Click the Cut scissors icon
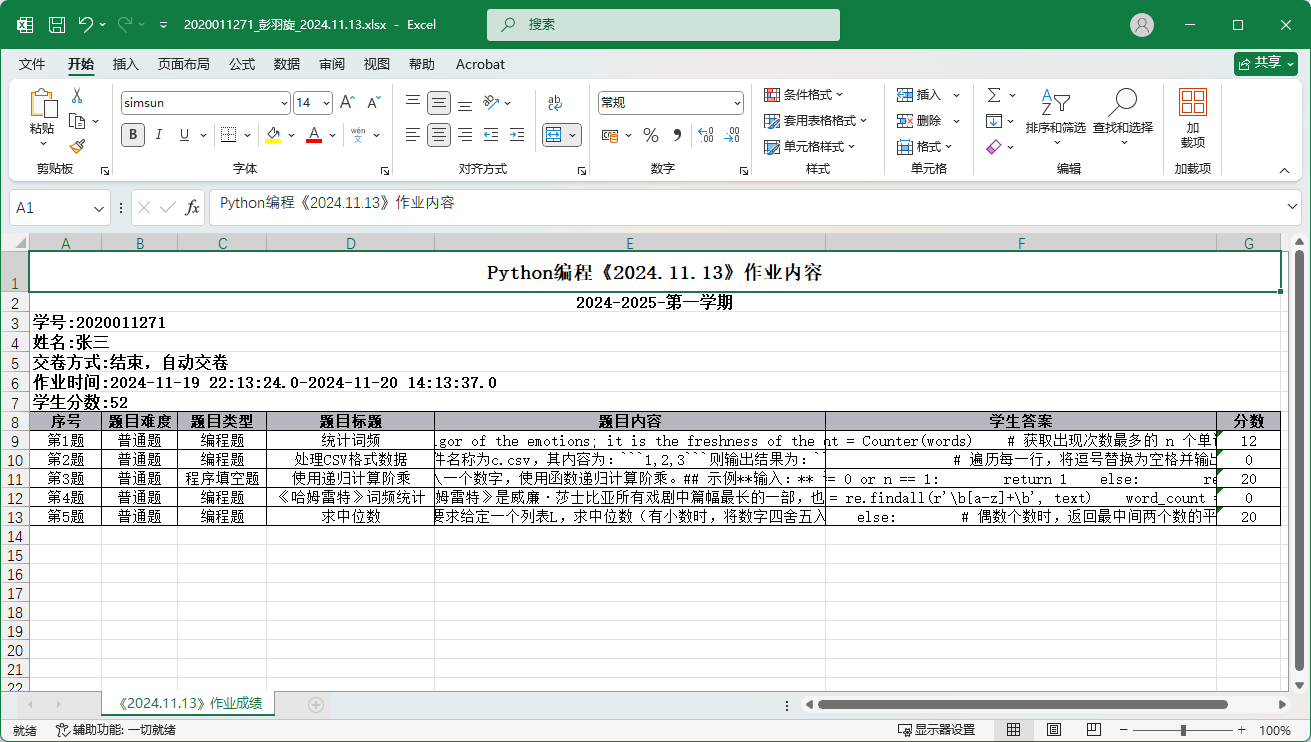This screenshot has width=1311, height=742. point(77,96)
